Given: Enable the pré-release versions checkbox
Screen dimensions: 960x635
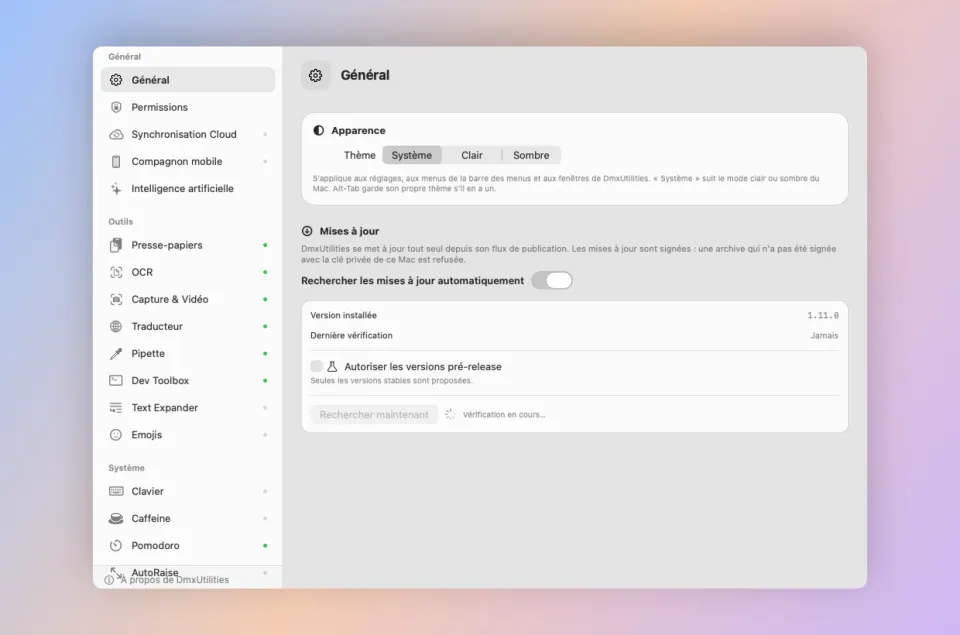Looking at the screenshot, I should pos(317,366).
